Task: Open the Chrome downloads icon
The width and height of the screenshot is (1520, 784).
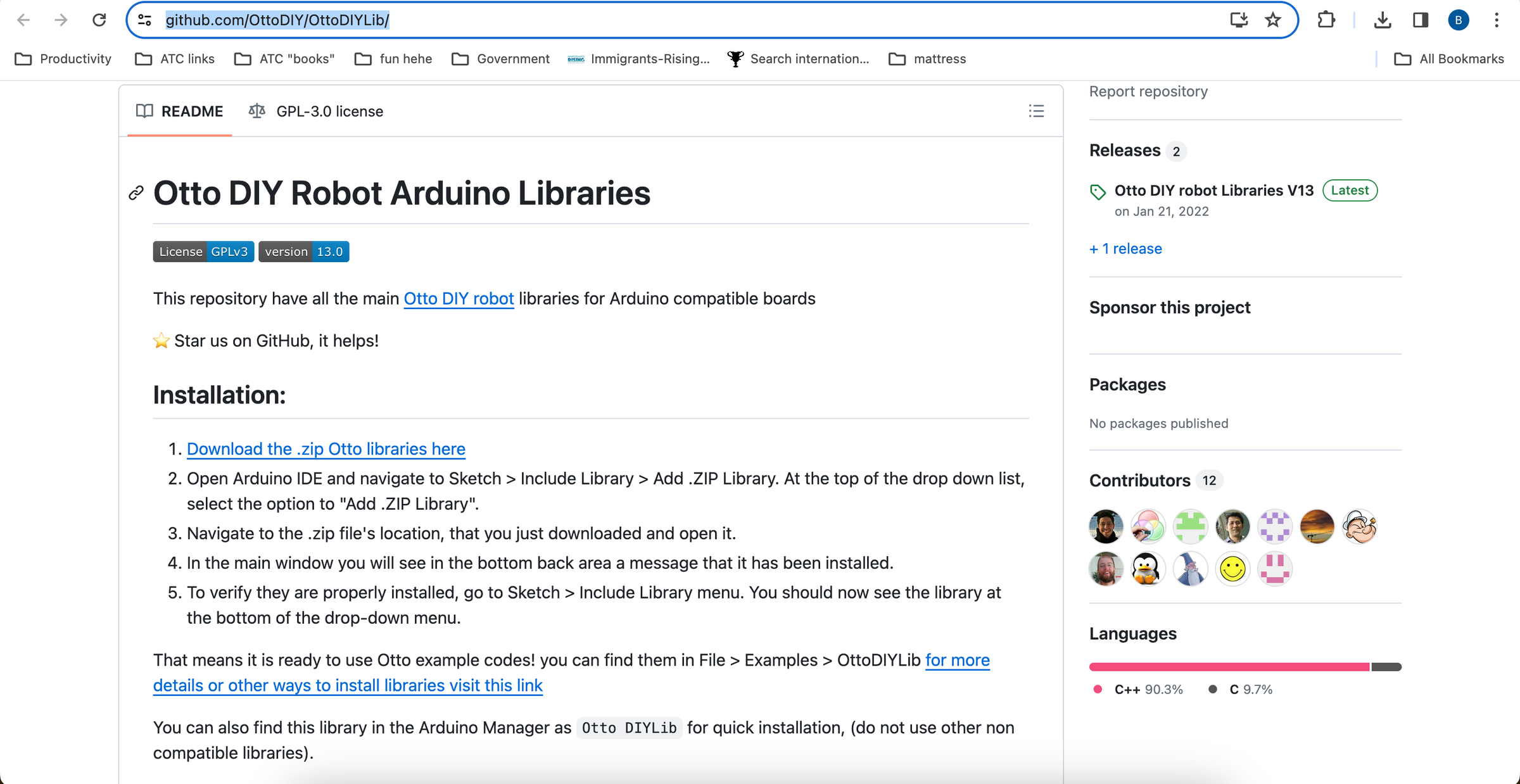Action: tap(1383, 20)
